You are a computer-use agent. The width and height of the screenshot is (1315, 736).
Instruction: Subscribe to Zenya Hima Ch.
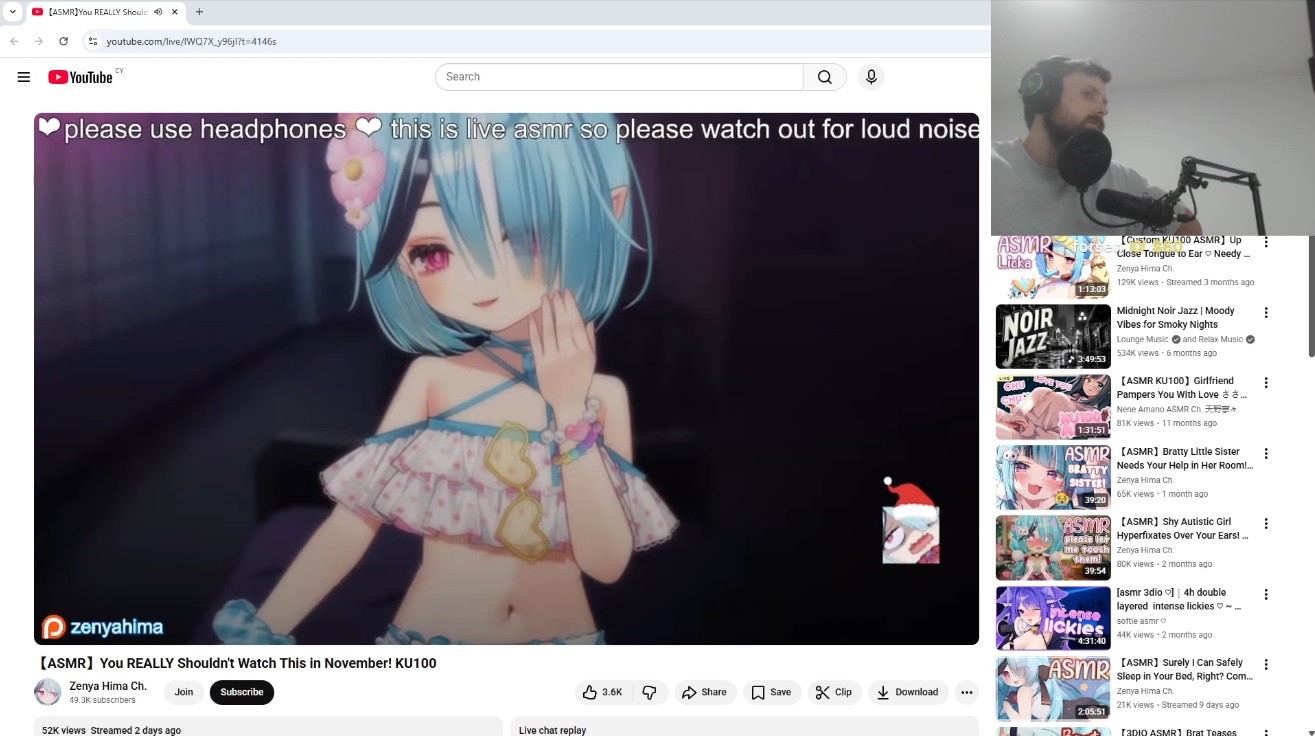click(242, 692)
